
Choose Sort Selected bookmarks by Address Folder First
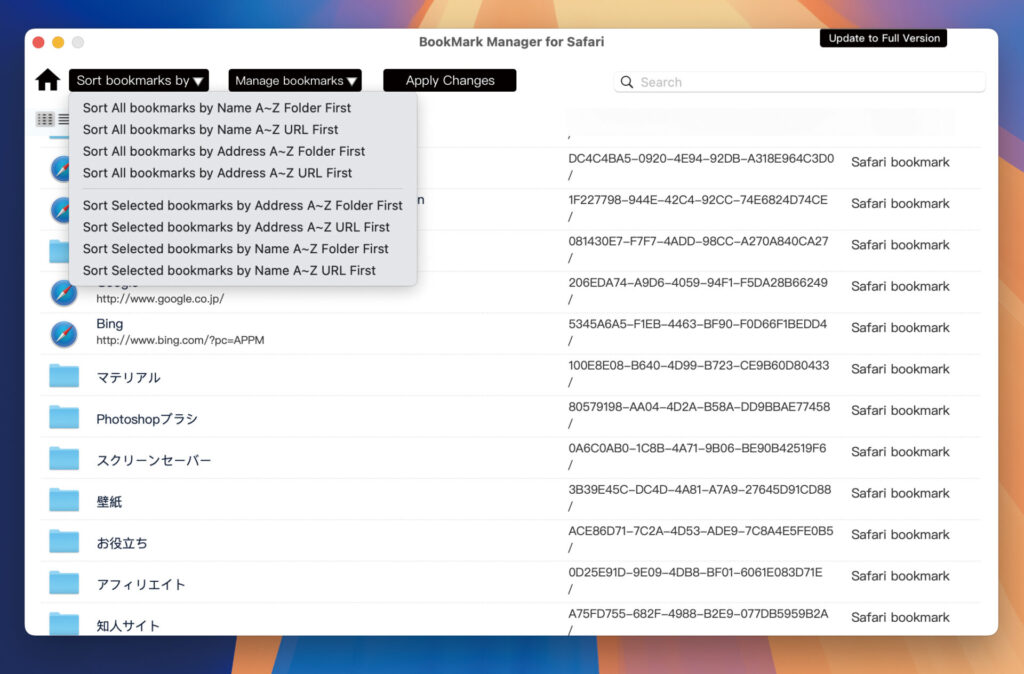242,205
